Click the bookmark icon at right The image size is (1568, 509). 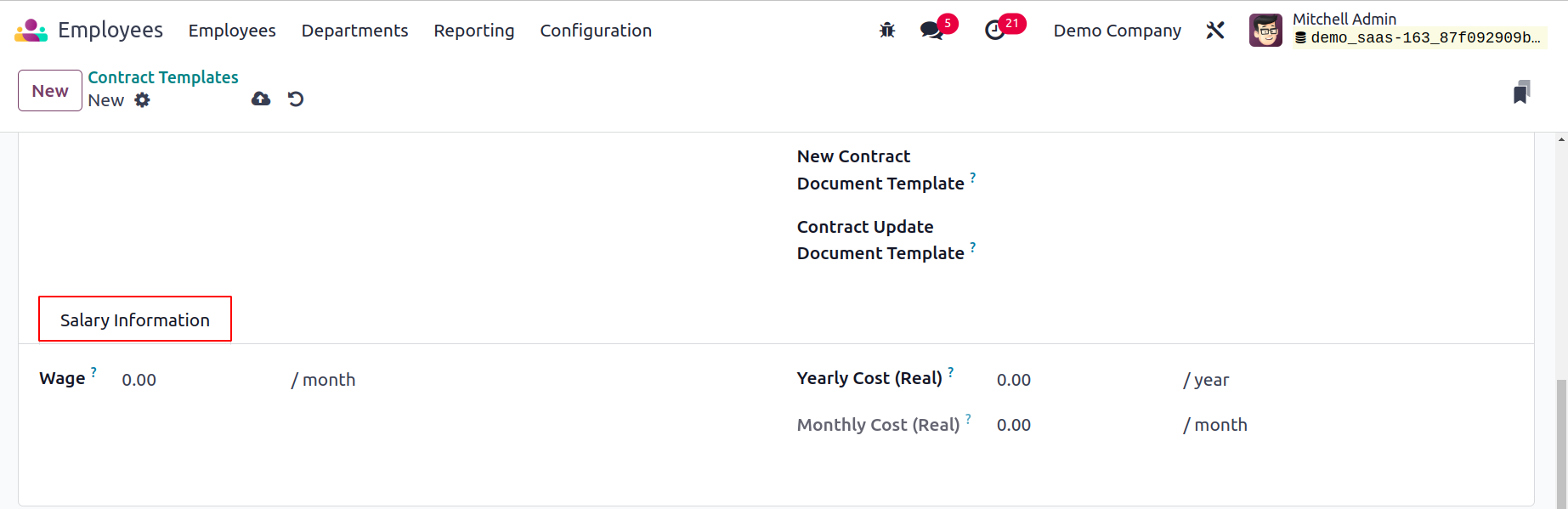pos(1521,92)
